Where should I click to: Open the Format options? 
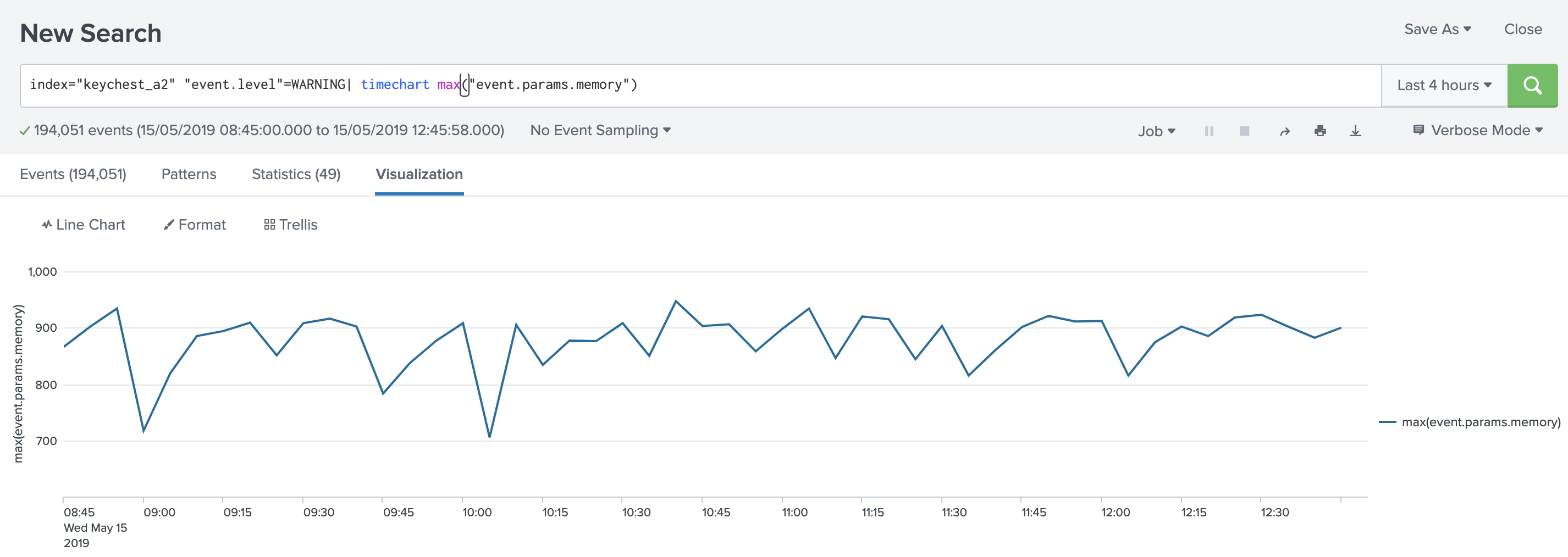click(x=195, y=224)
